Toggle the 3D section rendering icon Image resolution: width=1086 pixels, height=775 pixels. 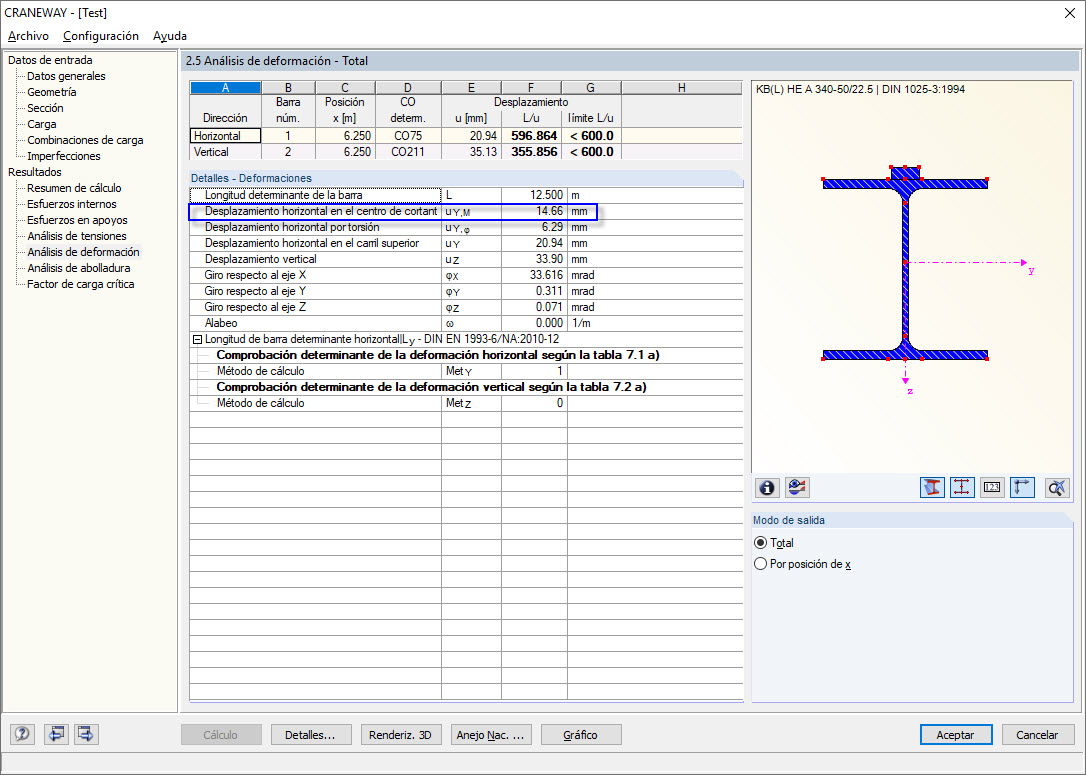pyautogui.click(x=932, y=488)
